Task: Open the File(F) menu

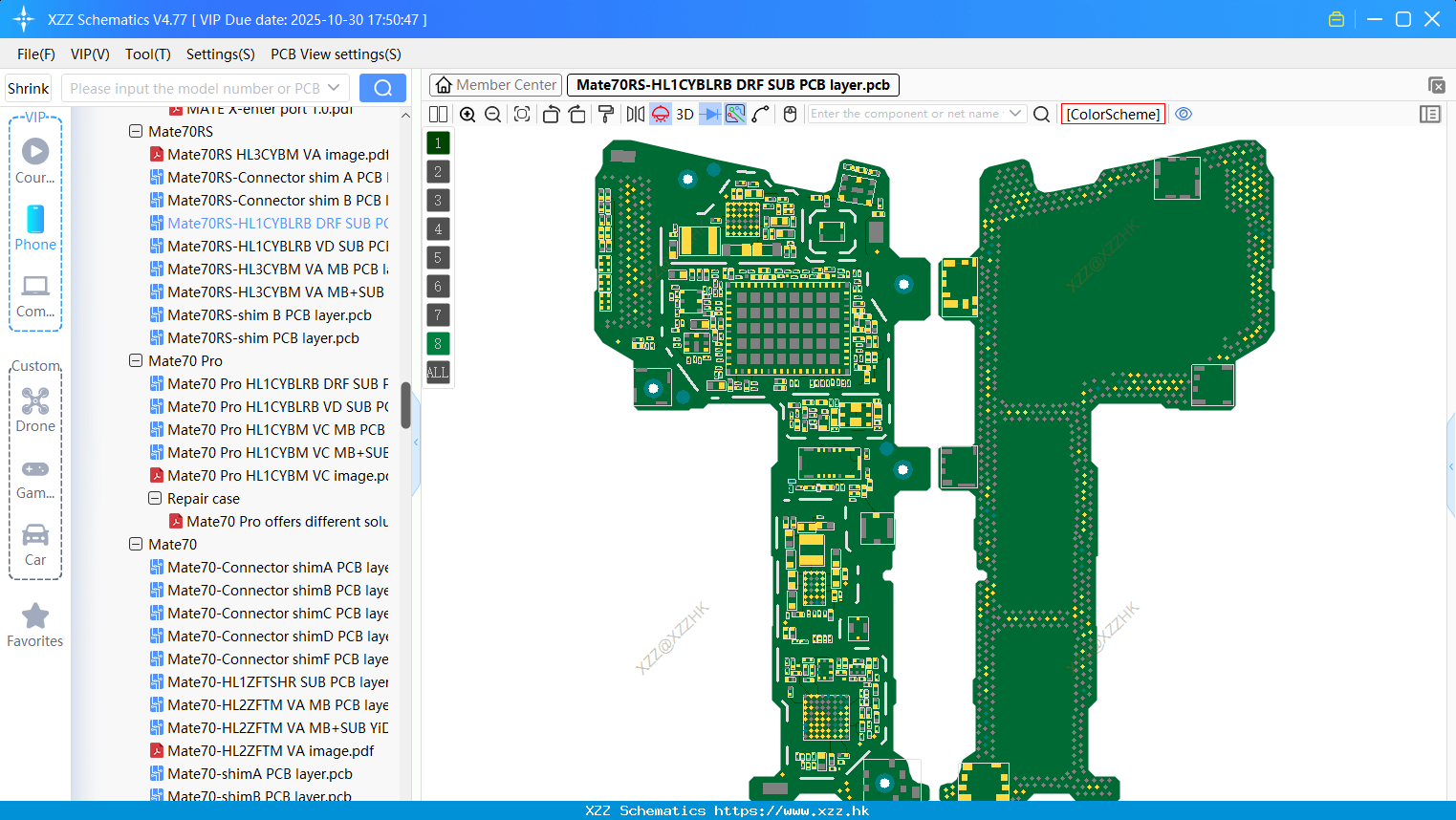Action: click(36, 54)
